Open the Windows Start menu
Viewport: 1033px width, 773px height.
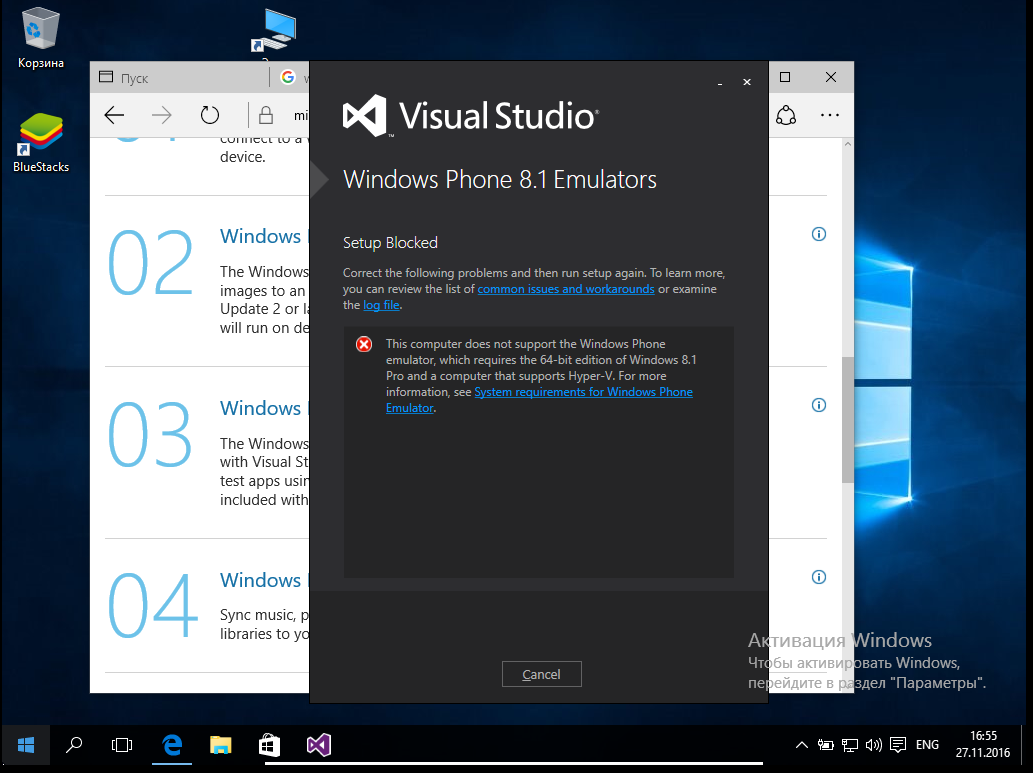(x=26, y=745)
